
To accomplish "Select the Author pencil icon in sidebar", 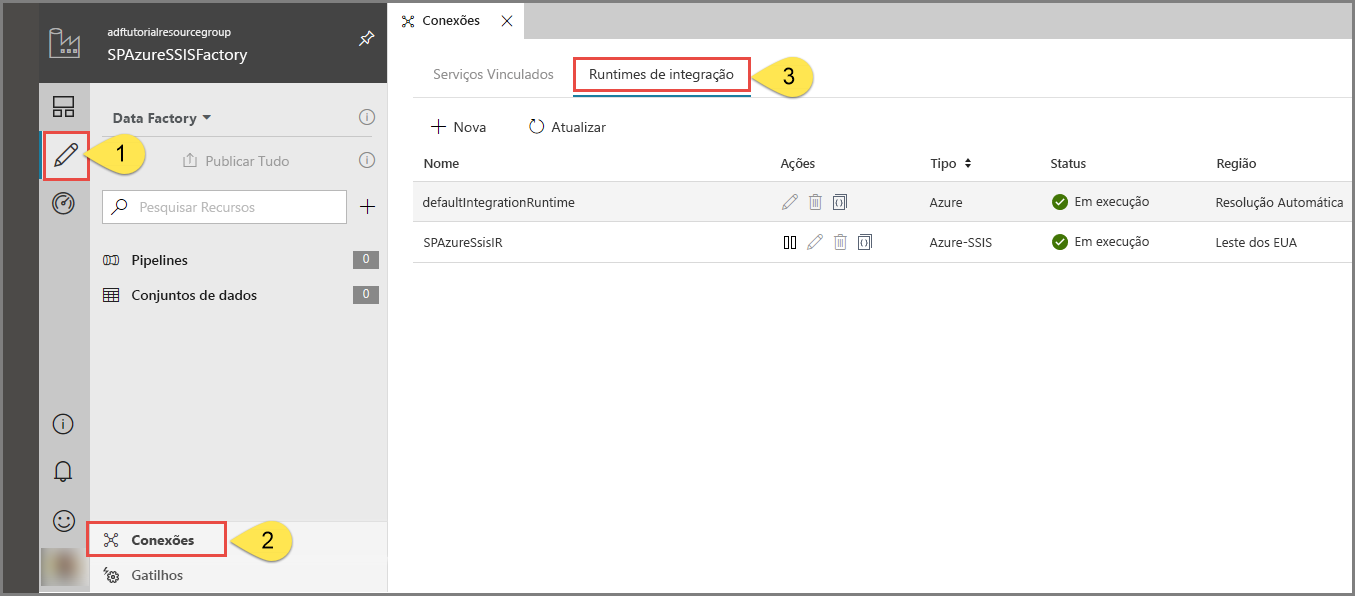I will pyautogui.click(x=65, y=156).
